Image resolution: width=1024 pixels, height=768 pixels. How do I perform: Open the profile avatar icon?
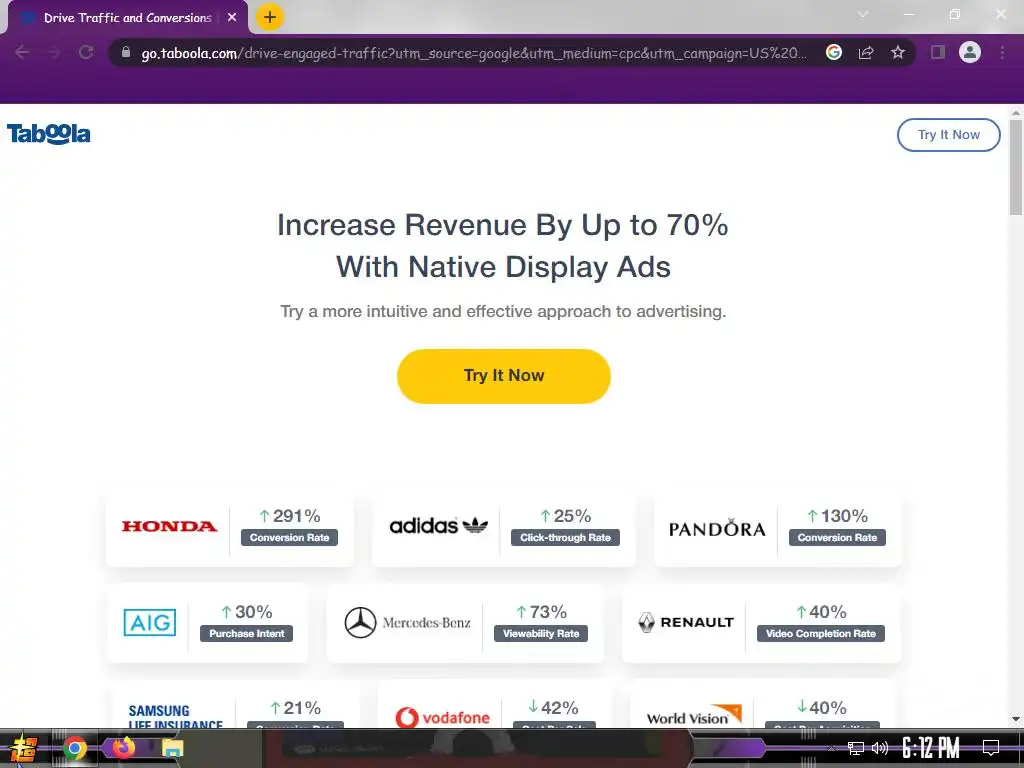(970, 52)
